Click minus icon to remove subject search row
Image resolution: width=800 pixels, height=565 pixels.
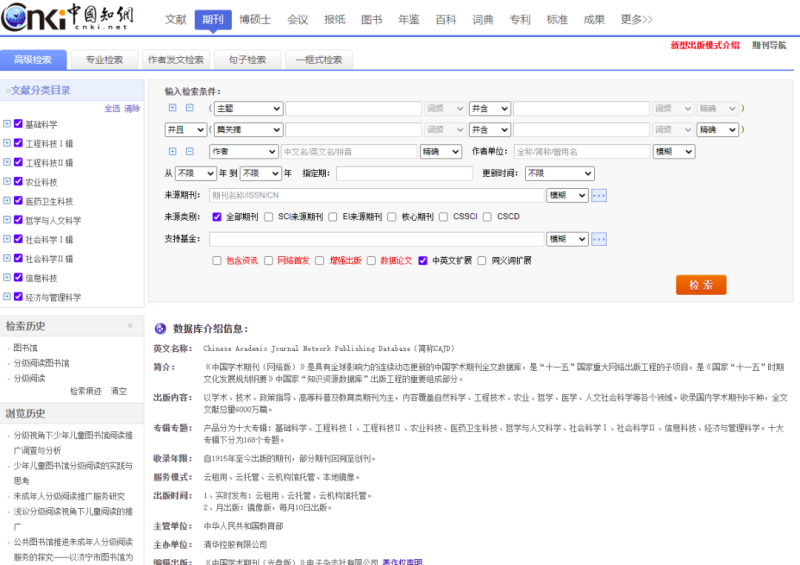(x=189, y=108)
